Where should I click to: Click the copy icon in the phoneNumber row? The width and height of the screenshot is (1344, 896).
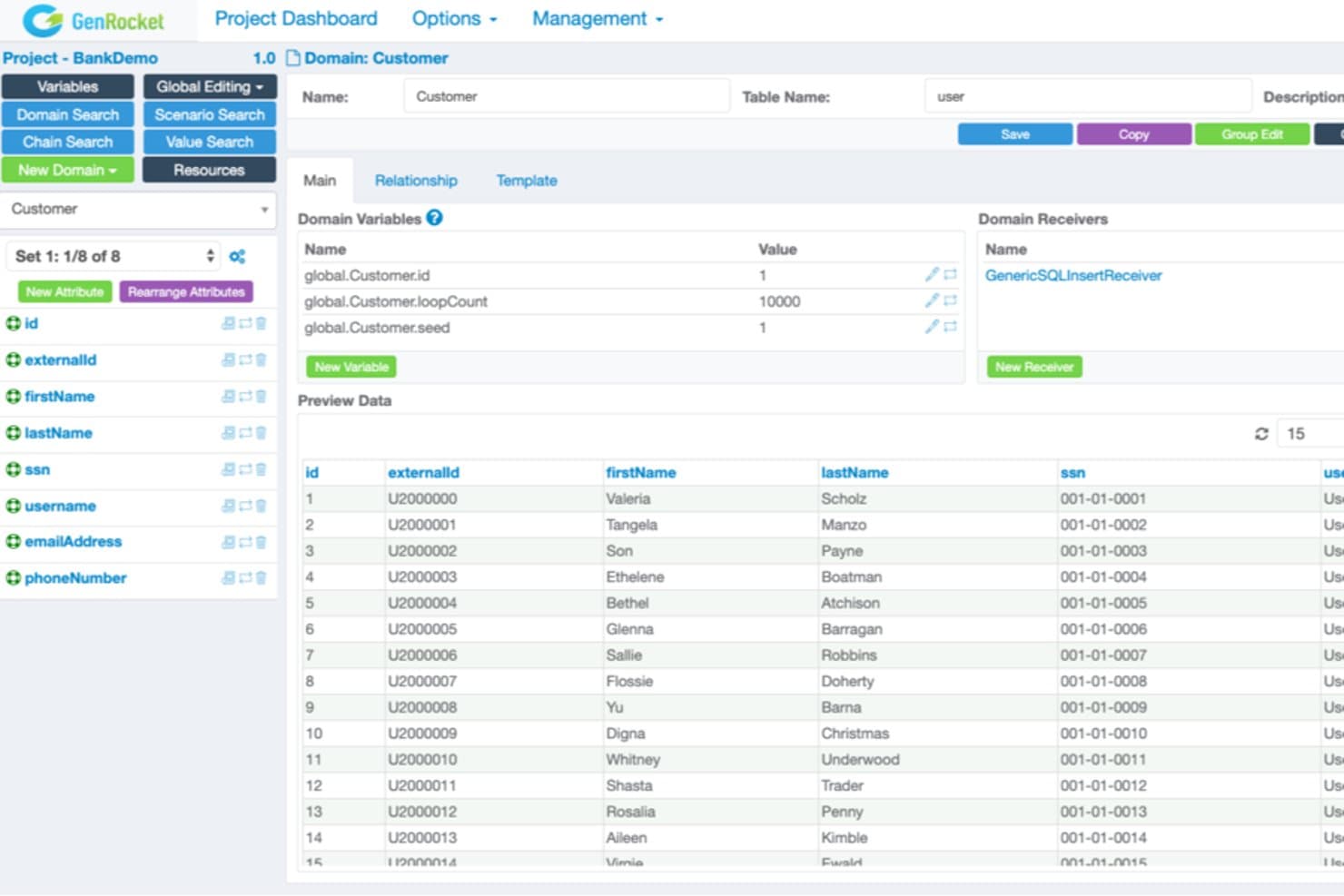(228, 577)
